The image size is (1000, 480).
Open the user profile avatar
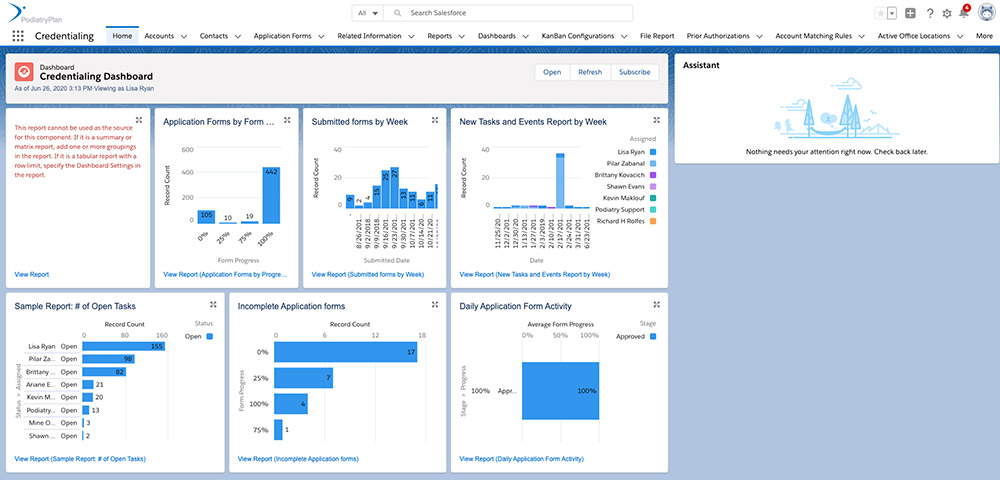[x=986, y=13]
